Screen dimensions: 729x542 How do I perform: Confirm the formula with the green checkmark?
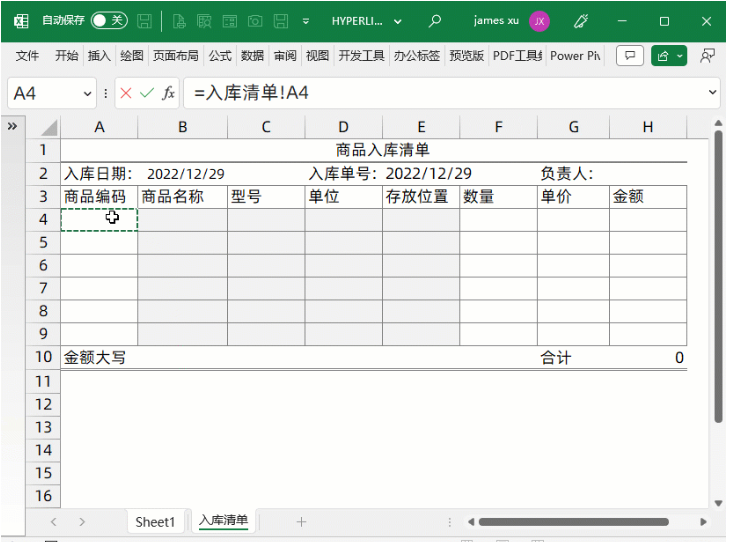click(146, 93)
